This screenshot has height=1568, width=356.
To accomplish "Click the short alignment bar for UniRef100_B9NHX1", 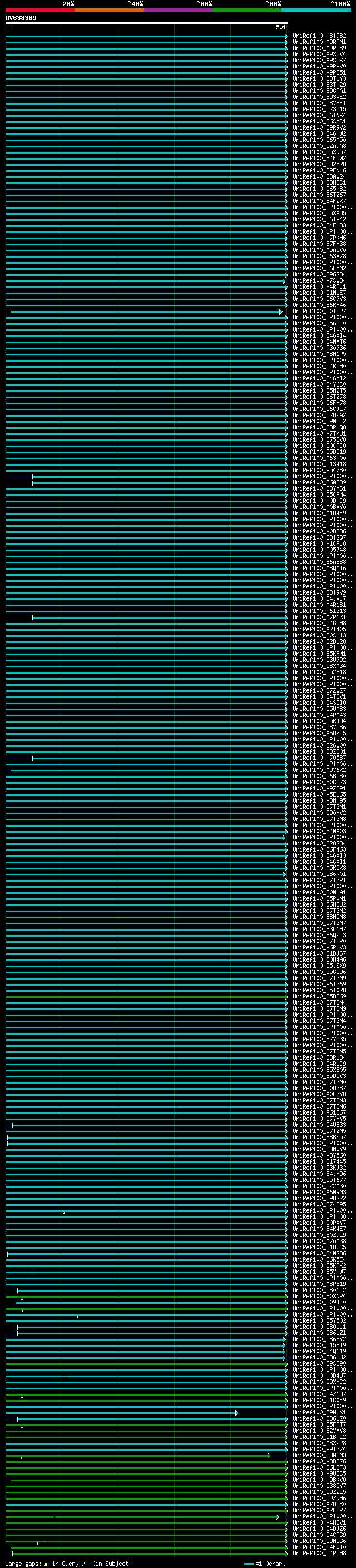I will 122,1413.
